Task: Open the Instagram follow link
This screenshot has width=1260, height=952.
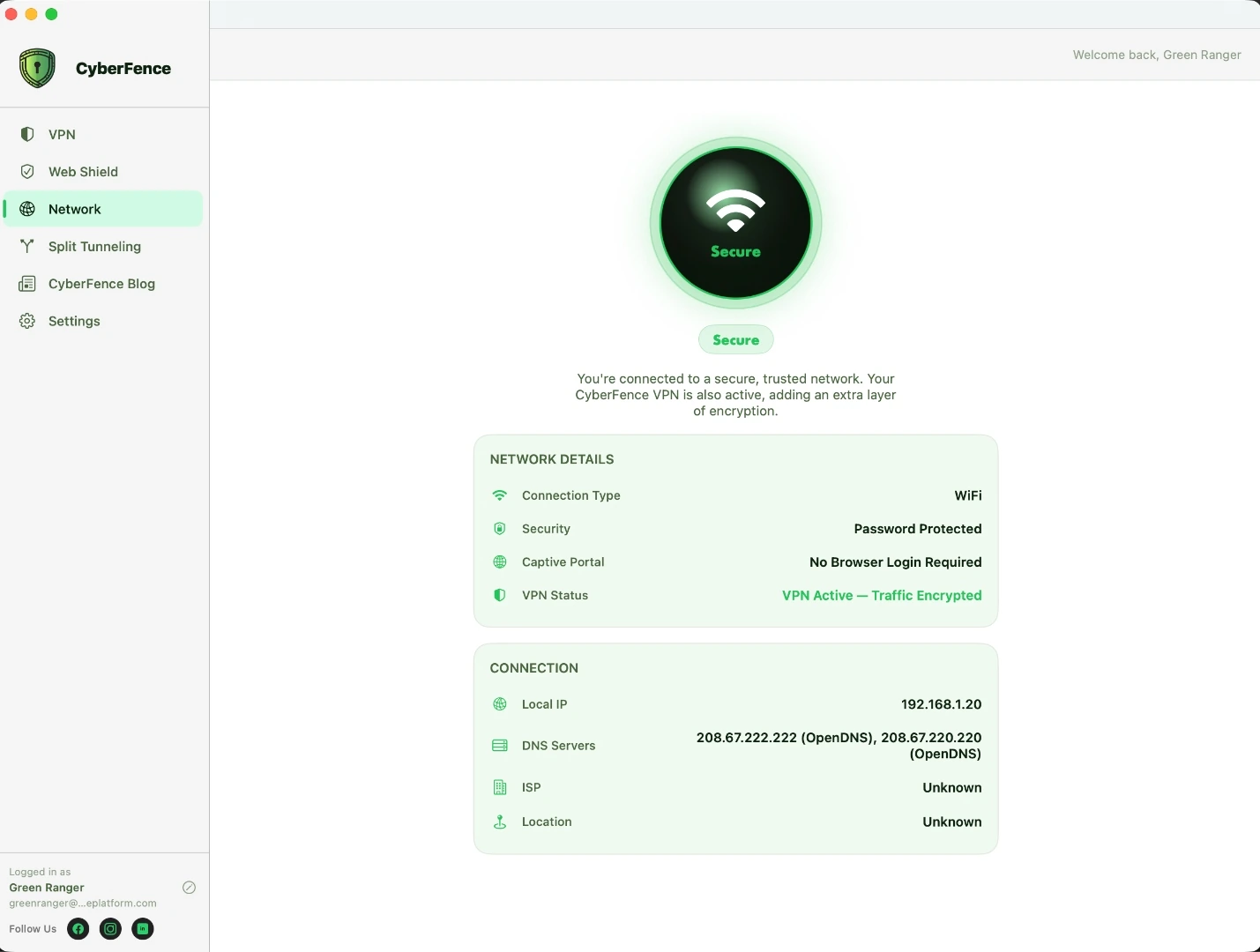Action: (110, 928)
